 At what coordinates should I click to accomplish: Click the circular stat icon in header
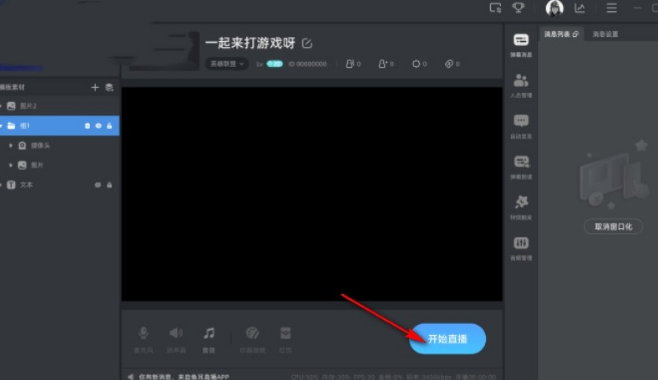(416, 64)
